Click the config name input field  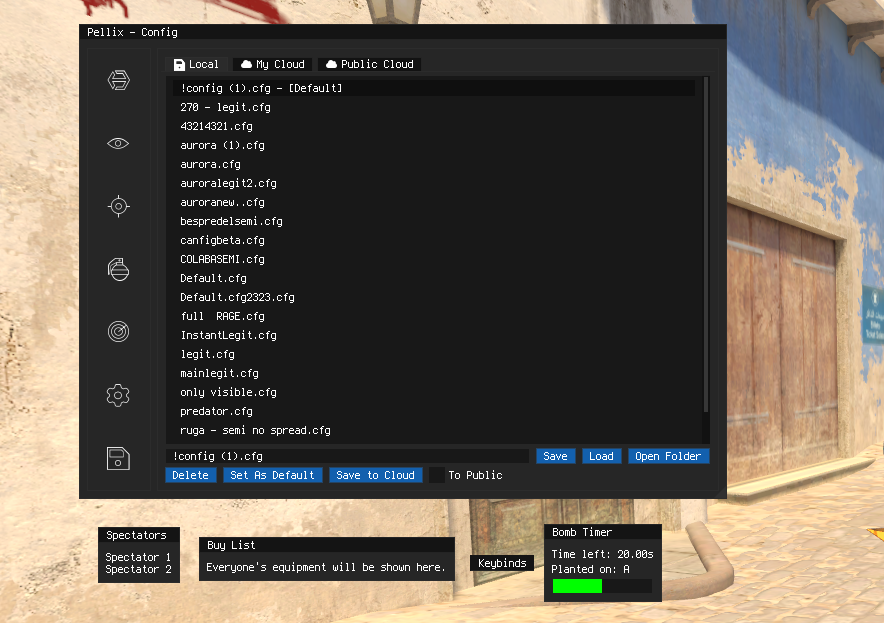[347, 456]
